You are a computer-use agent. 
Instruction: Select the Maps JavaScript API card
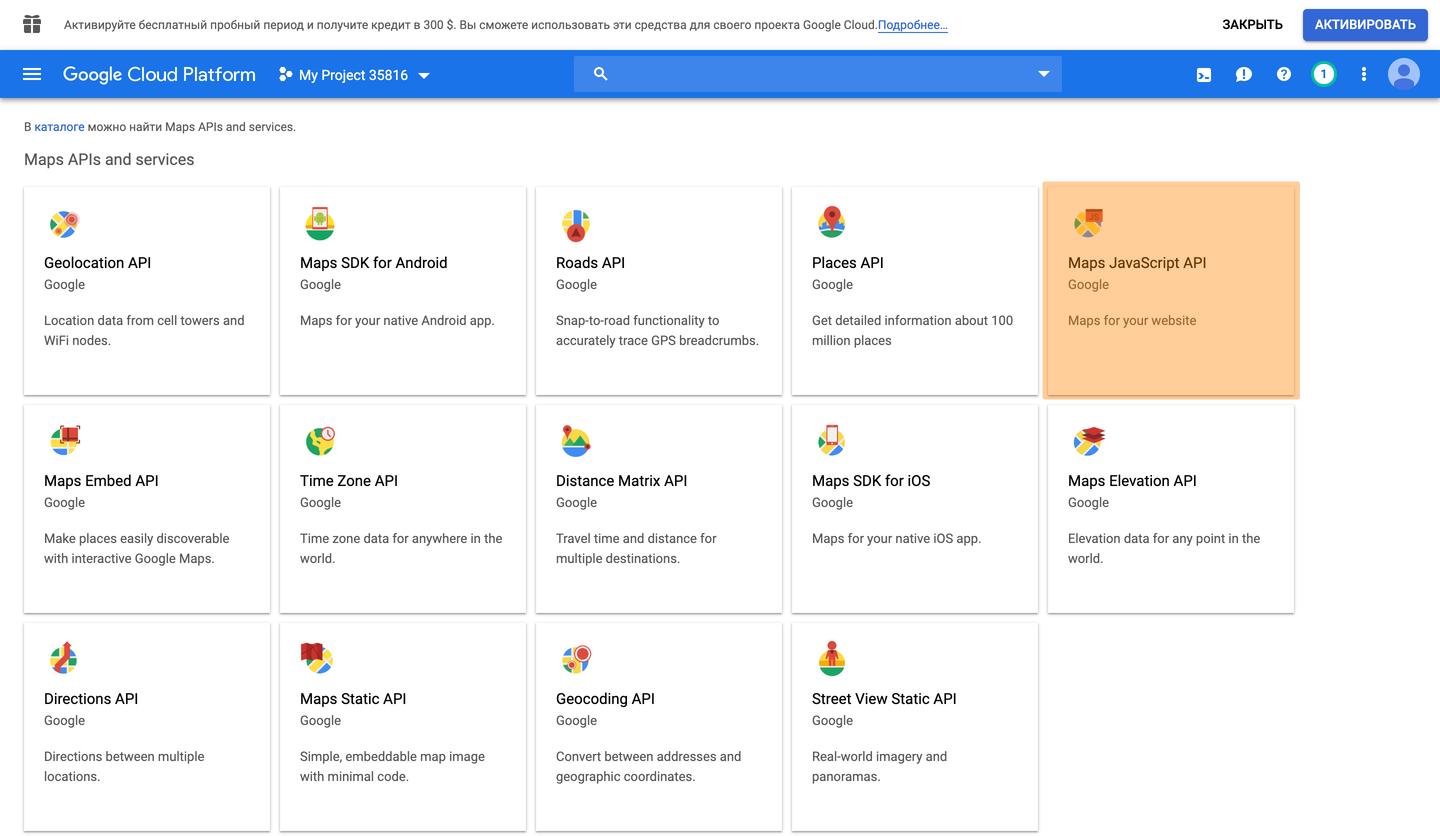(1170, 290)
